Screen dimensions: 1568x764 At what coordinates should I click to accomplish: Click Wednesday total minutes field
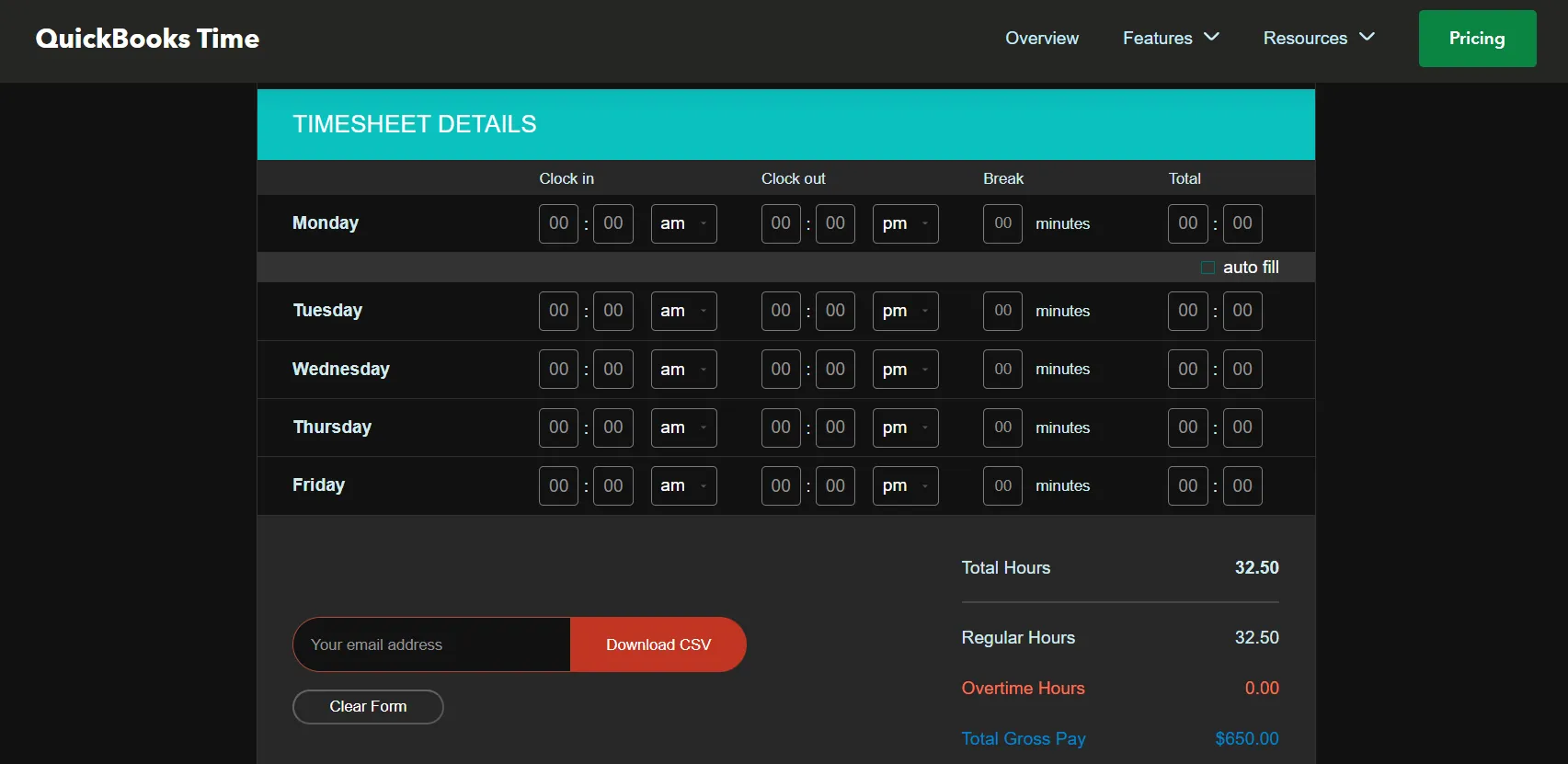point(1242,370)
